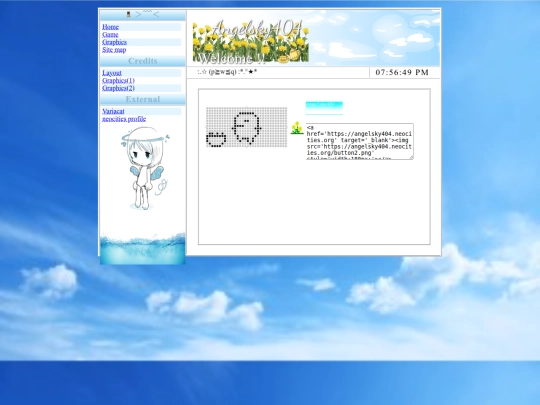
Task: Open the Graphics(1) credits link
Action: [x=118, y=81]
